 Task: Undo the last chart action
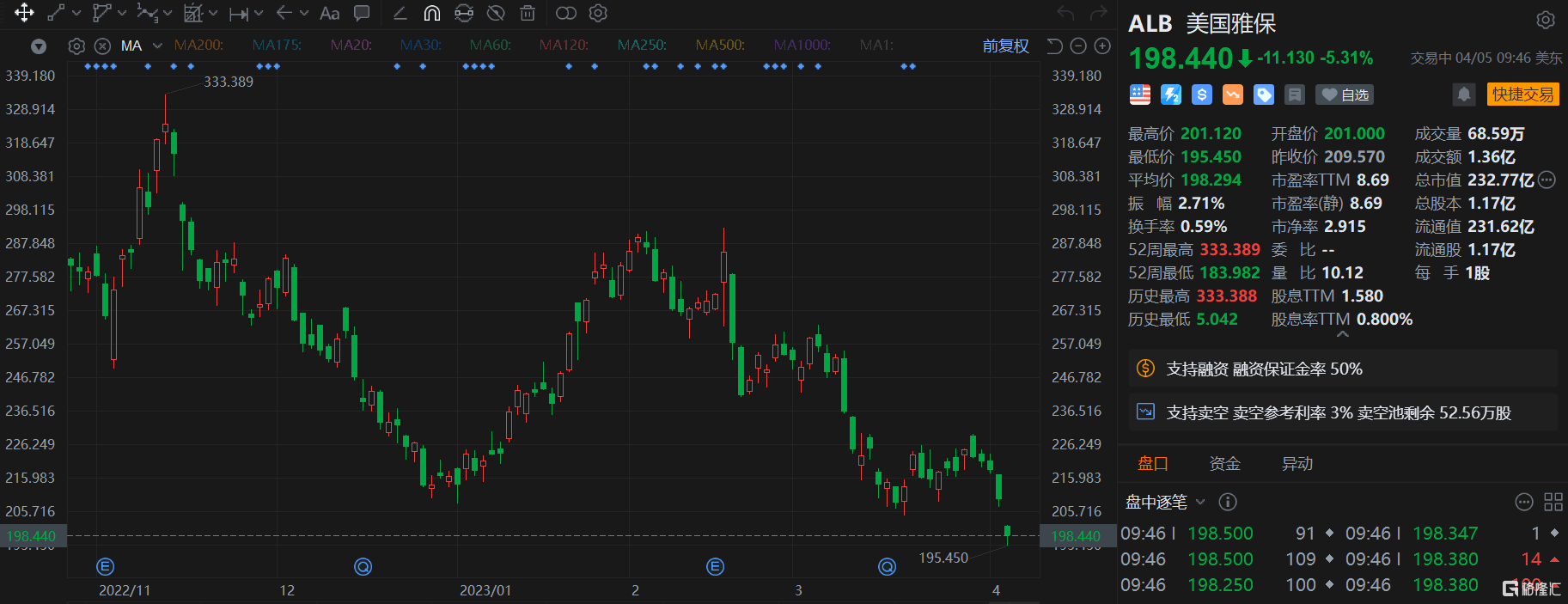(1066, 13)
